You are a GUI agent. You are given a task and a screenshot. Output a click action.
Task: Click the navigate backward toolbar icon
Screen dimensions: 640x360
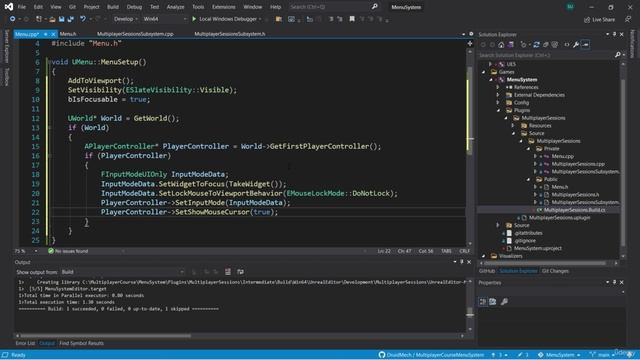click(13, 19)
